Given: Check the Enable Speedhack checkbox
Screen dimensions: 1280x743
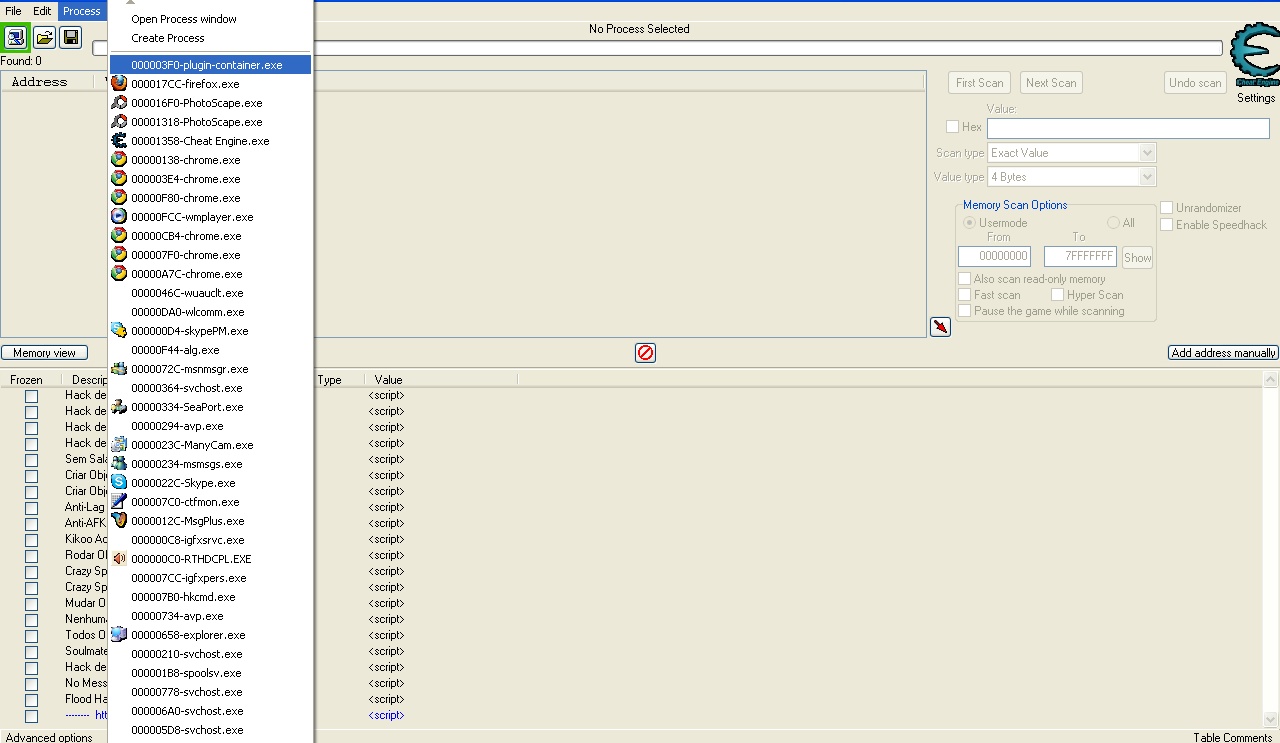Looking at the screenshot, I should coord(1166,225).
